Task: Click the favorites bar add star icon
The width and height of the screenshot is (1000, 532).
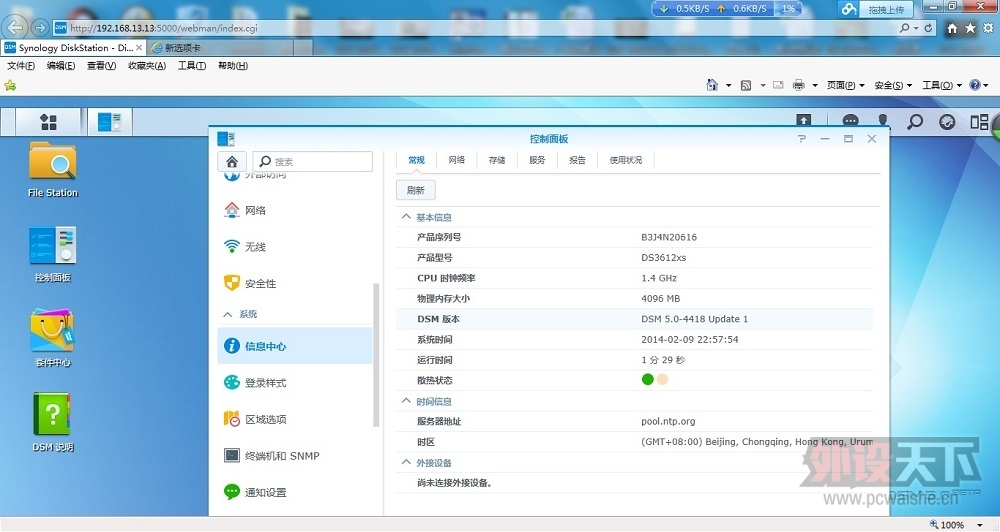Action: (10, 85)
